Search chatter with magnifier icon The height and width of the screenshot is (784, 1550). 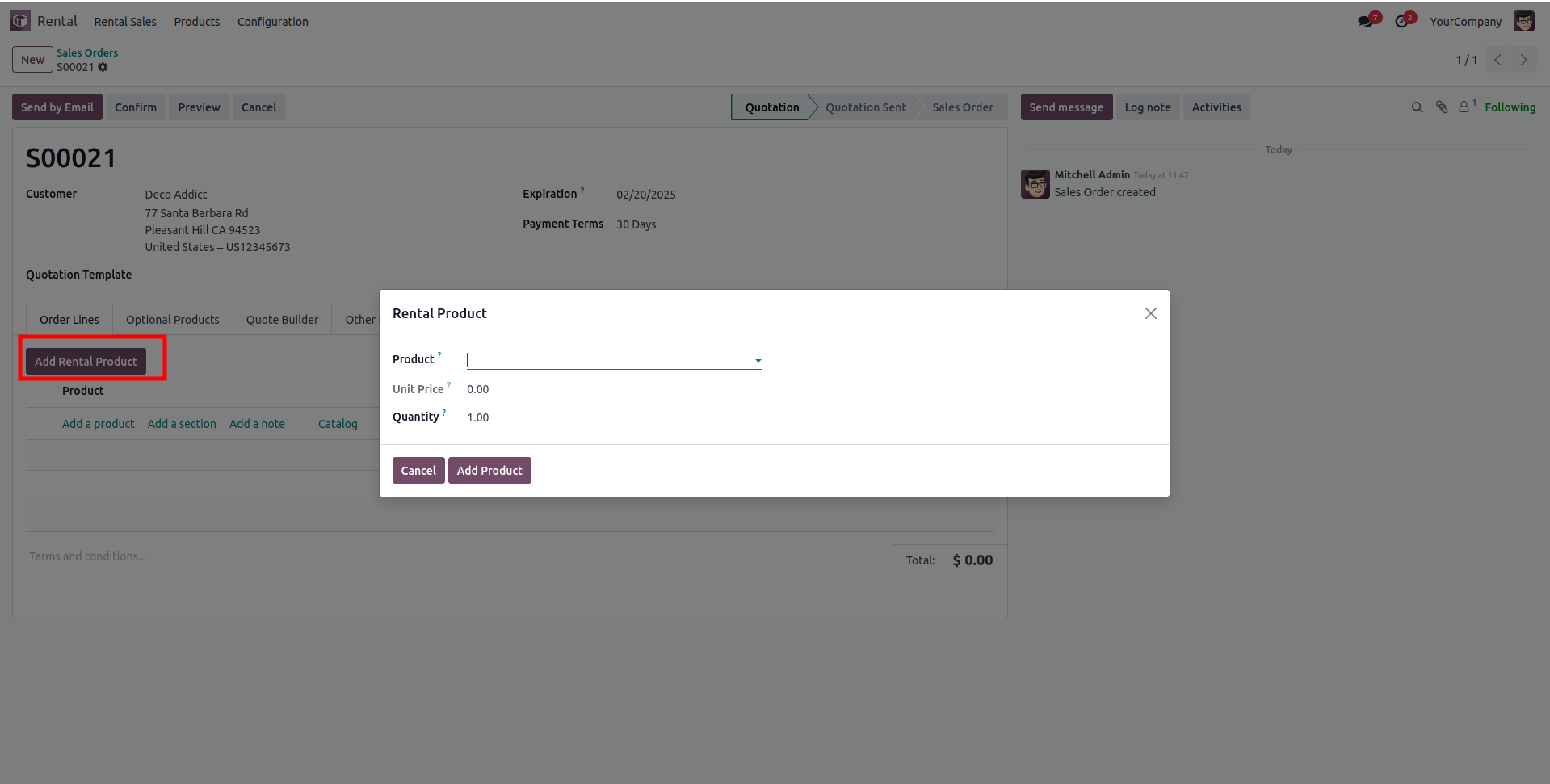[1417, 107]
